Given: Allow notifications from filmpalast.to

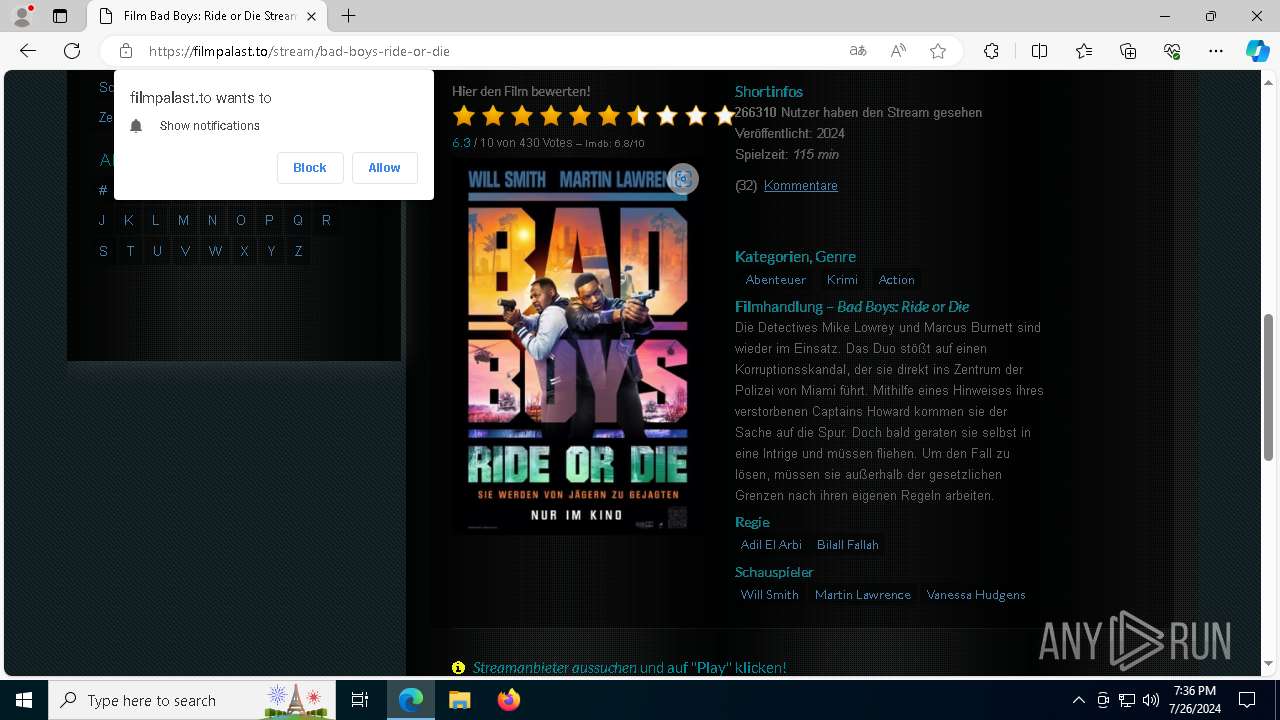Looking at the screenshot, I should [x=384, y=168].
